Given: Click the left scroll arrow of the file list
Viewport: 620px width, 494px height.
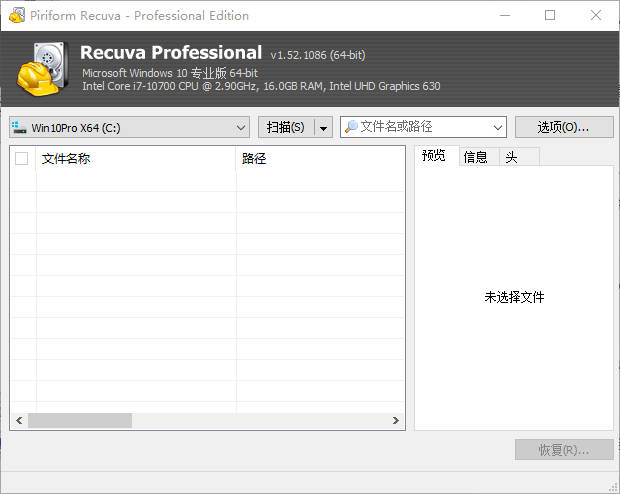Looking at the screenshot, I should pyautogui.click(x=19, y=420).
